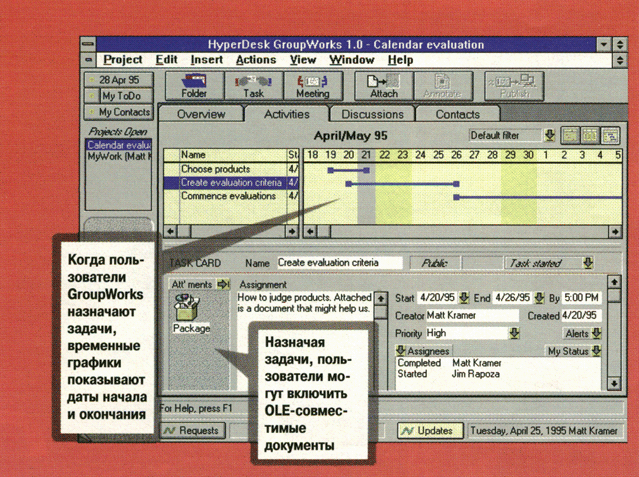This screenshot has width=639, height=477.
Task: Select the Create evaluation criteria gantt bar
Action: click(403, 184)
